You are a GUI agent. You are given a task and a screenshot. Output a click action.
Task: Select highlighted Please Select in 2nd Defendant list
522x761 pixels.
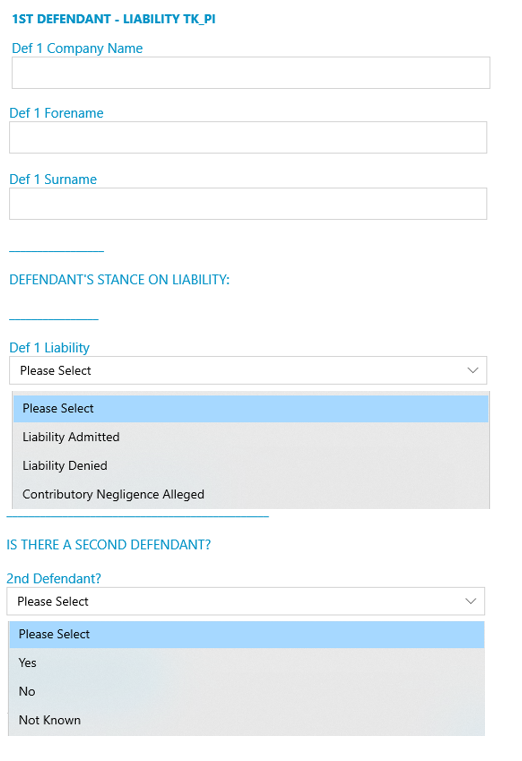tap(247, 634)
